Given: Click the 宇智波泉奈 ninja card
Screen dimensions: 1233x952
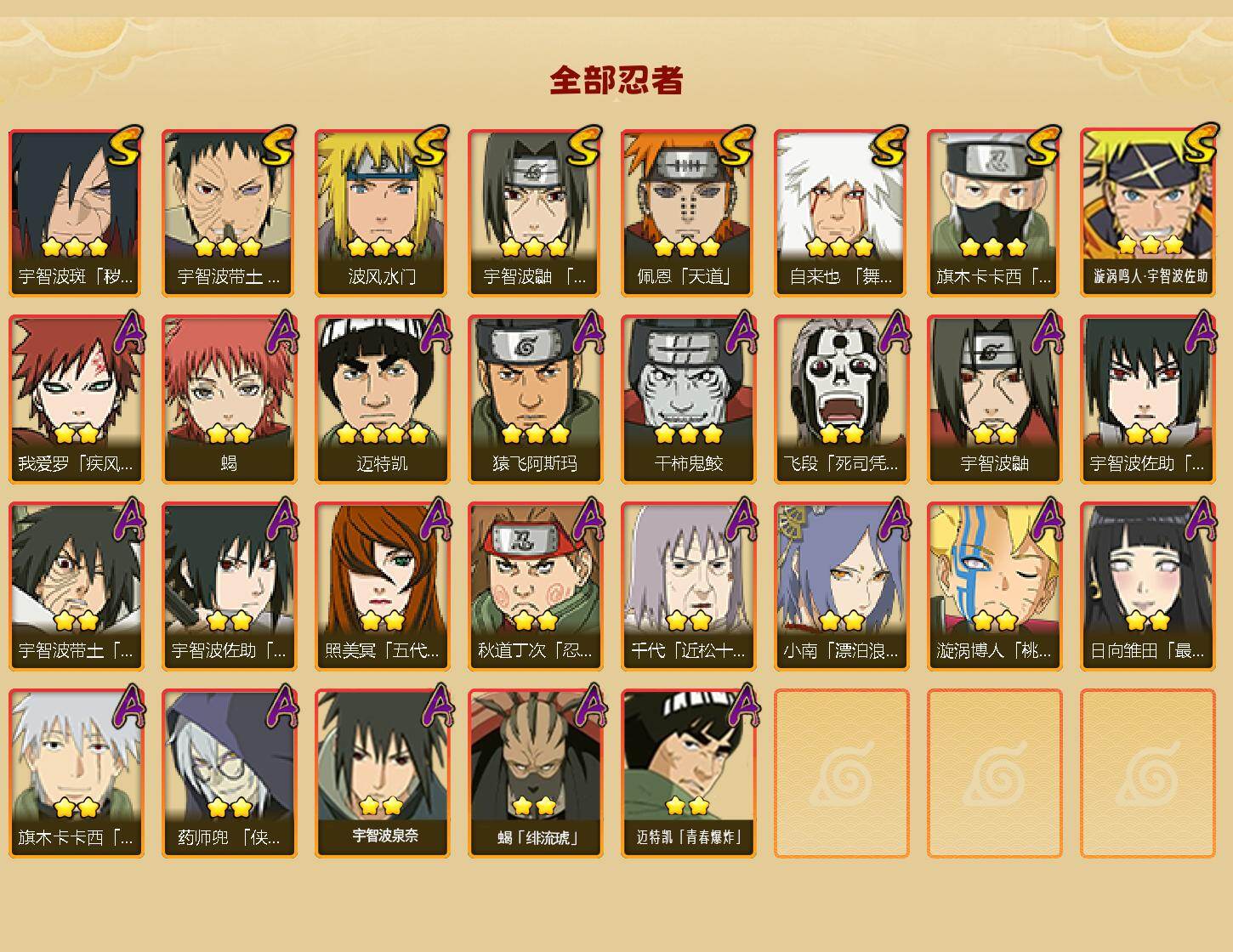Looking at the screenshot, I should tap(382, 773).
